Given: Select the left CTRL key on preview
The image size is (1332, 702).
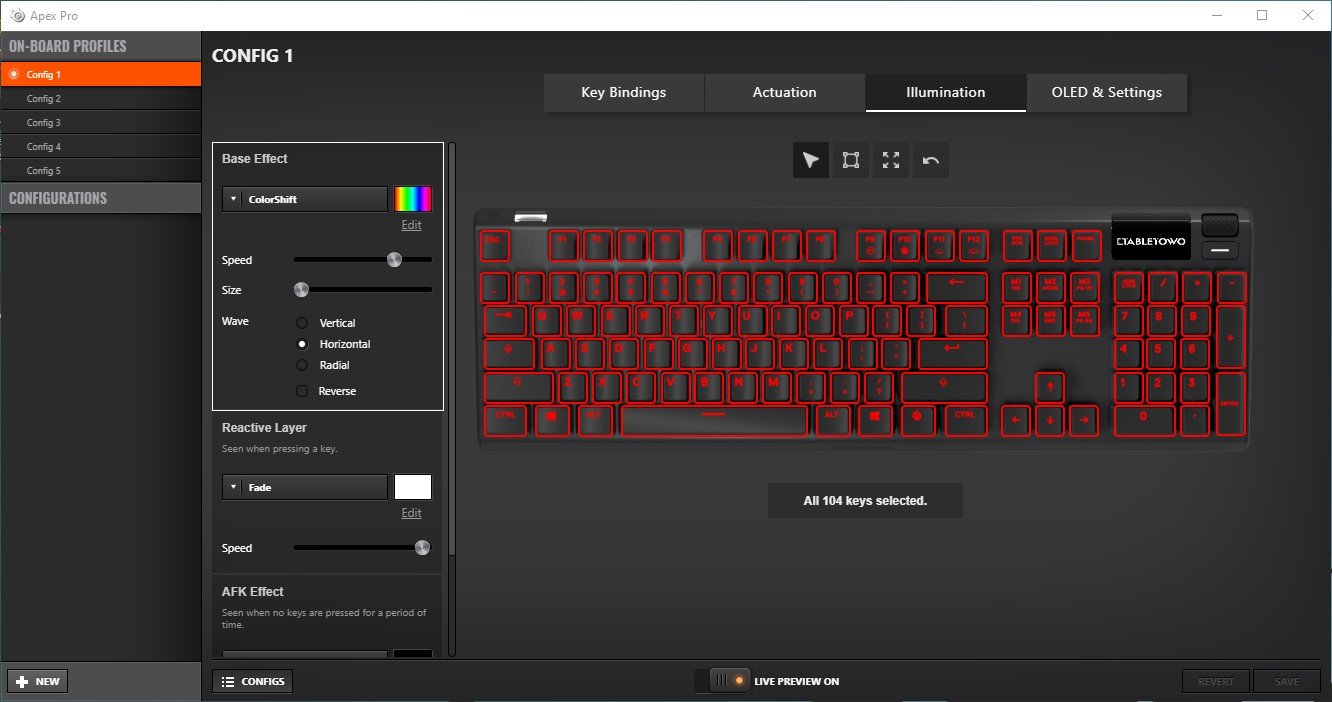Looking at the screenshot, I should click(506, 421).
